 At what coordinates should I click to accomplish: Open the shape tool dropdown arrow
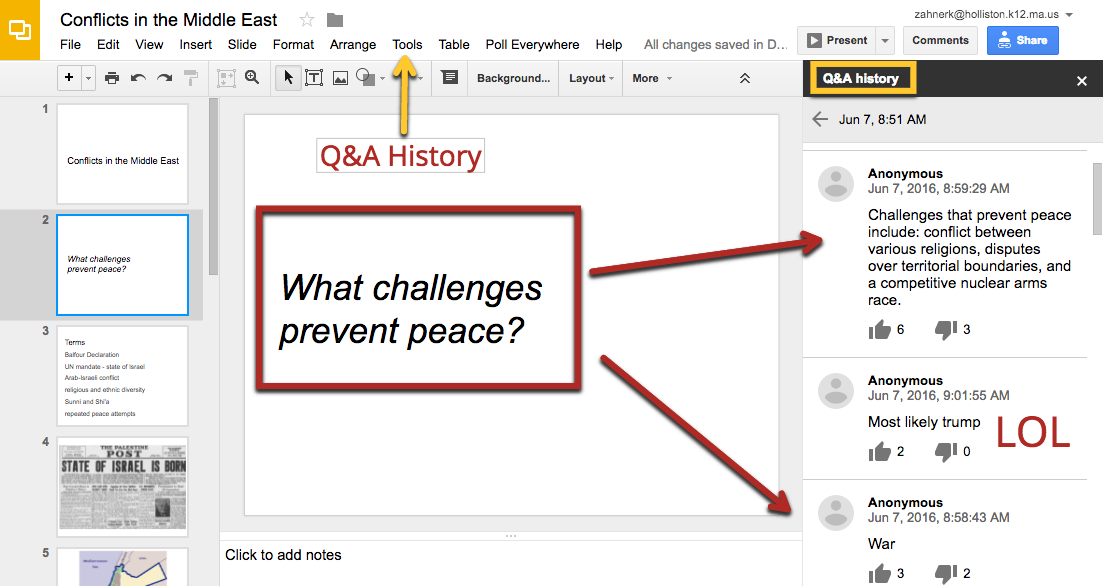tap(383, 78)
